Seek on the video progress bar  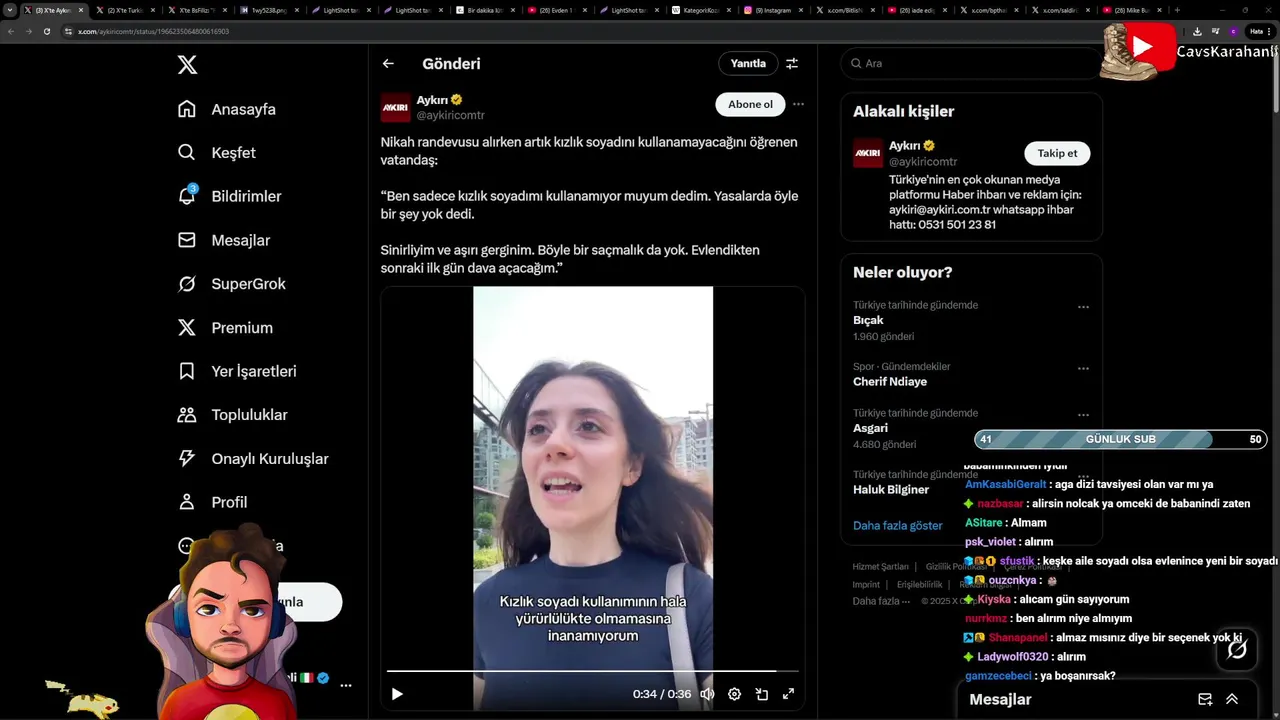click(x=592, y=671)
